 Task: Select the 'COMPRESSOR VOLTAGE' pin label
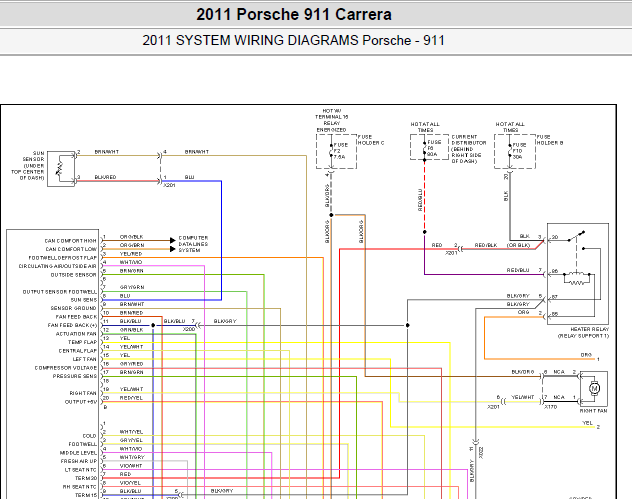pyautogui.click(x=66, y=368)
